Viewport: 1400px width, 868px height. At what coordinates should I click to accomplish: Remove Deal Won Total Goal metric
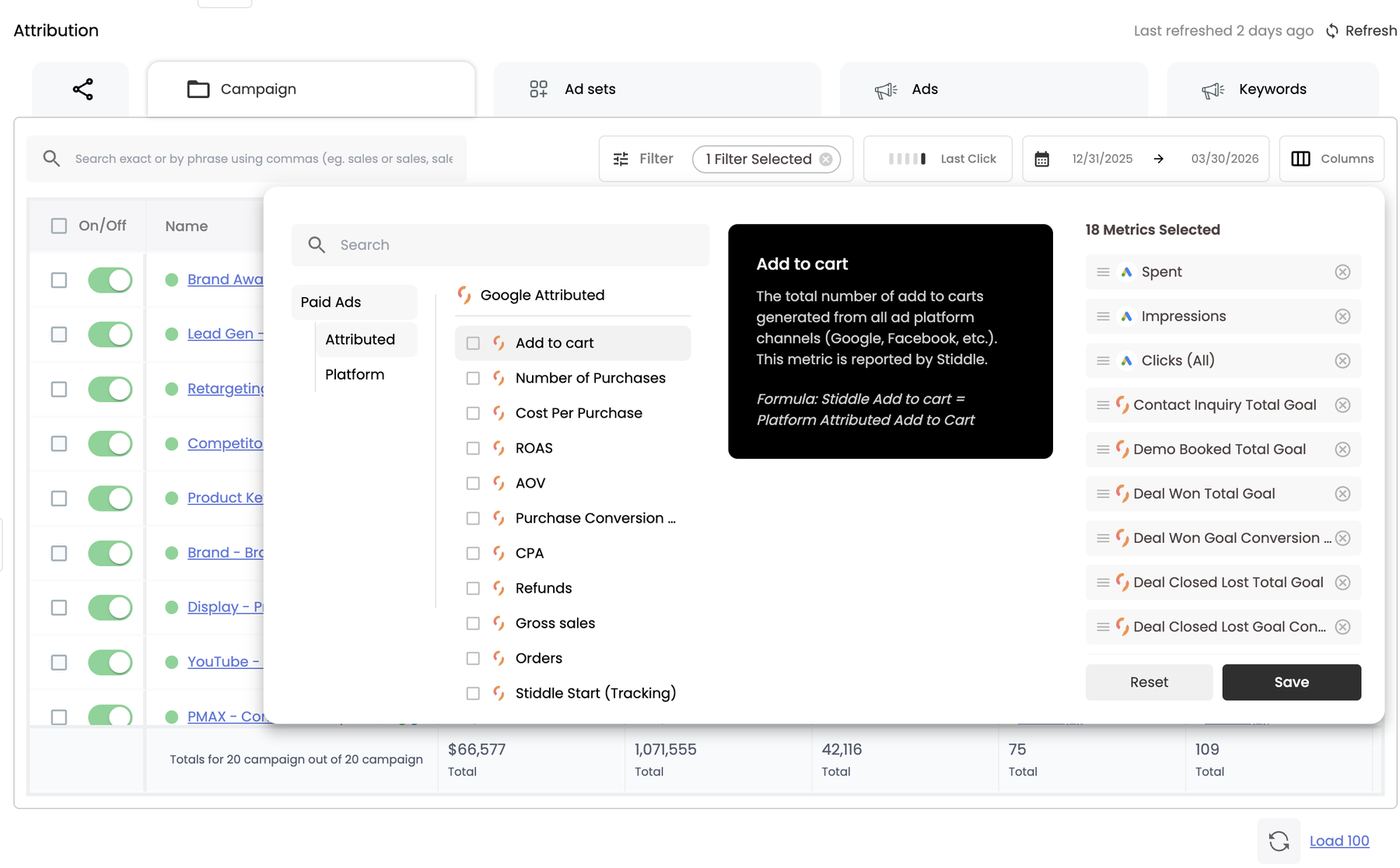[x=1343, y=494]
